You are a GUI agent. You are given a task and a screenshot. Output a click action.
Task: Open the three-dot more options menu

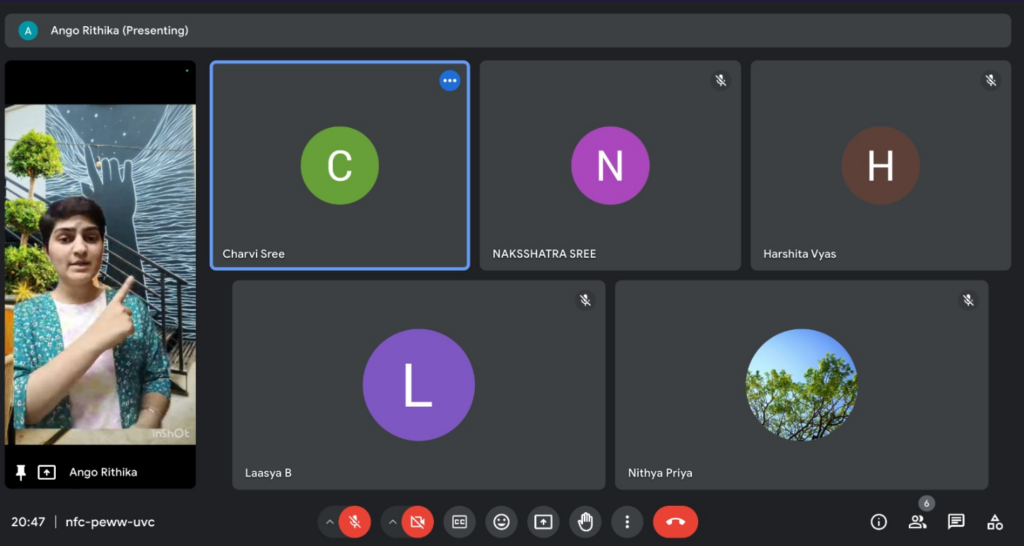(627, 521)
